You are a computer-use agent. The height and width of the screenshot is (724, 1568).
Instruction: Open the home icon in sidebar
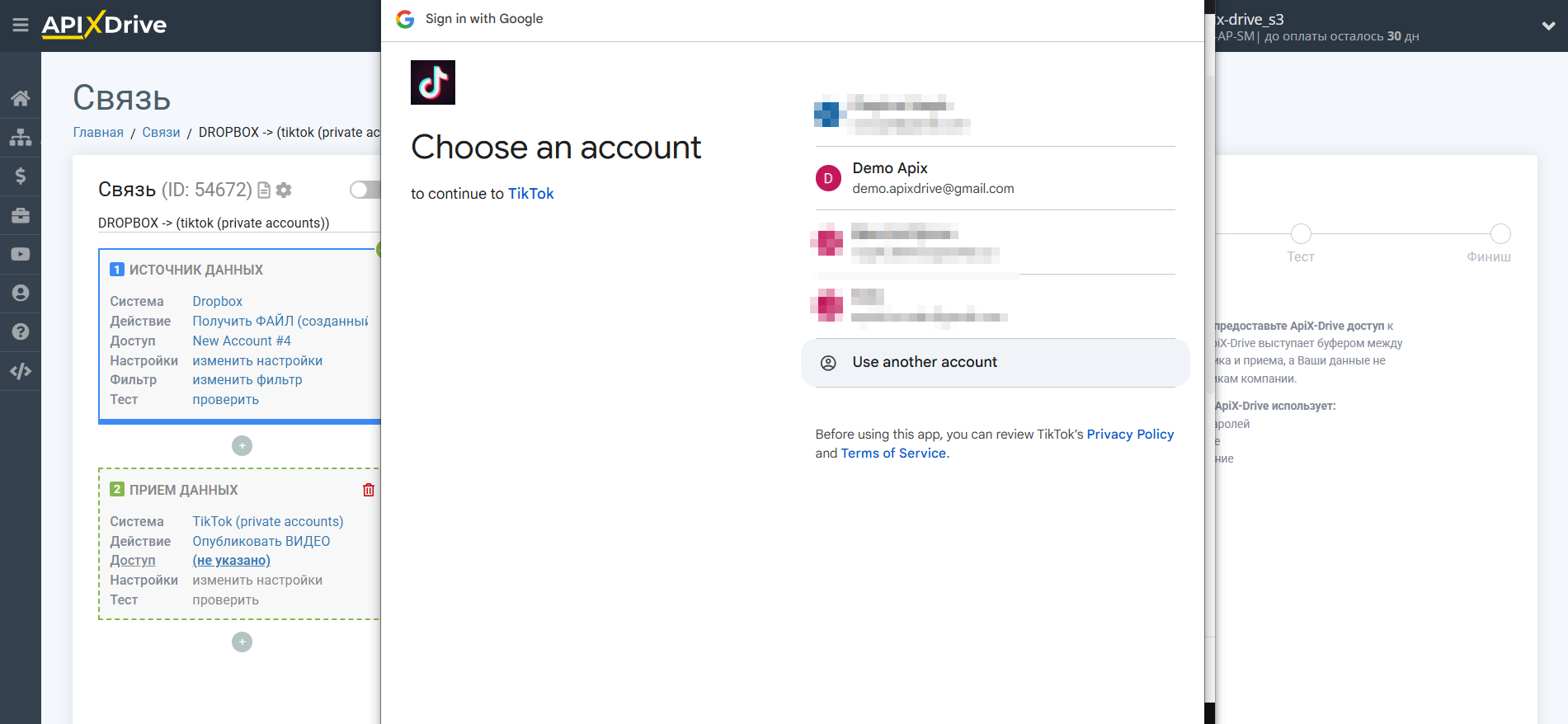point(21,98)
